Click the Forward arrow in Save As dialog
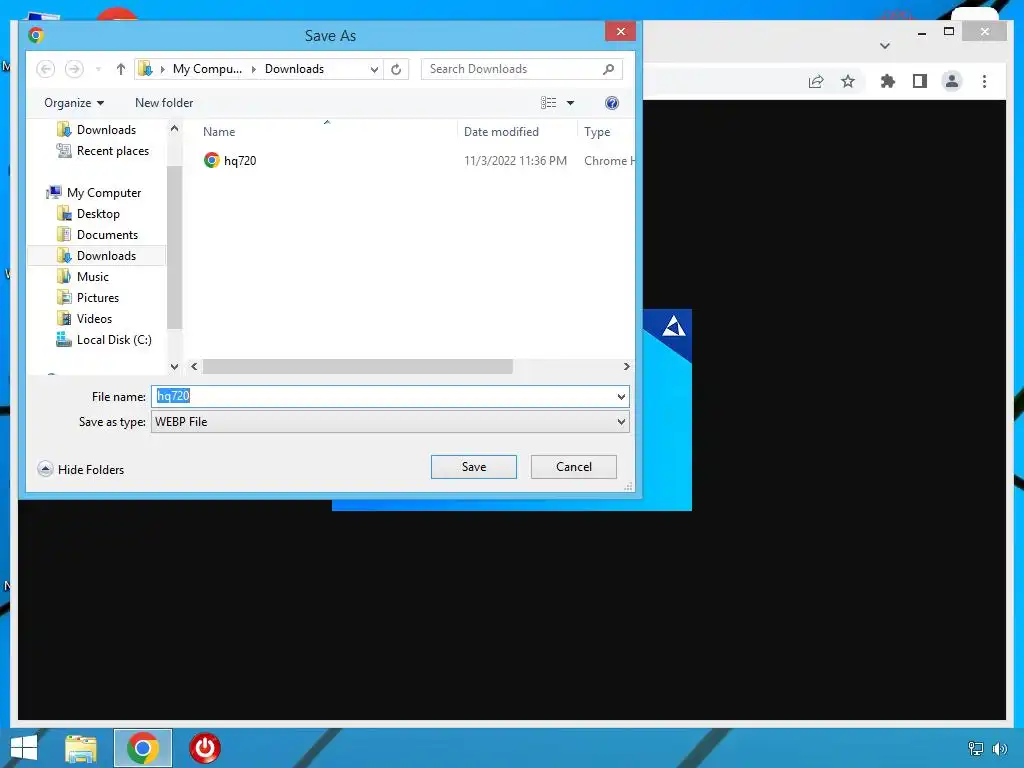This screenshot has width=1024, height=768. (74, 69)
